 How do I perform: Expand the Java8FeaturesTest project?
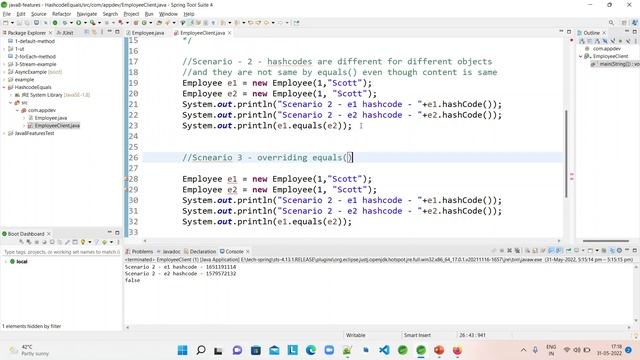[x=4, y=133]
